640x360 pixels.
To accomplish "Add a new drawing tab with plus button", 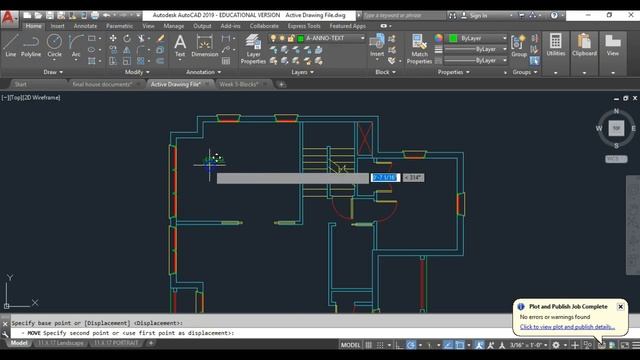I will [281, 84].
